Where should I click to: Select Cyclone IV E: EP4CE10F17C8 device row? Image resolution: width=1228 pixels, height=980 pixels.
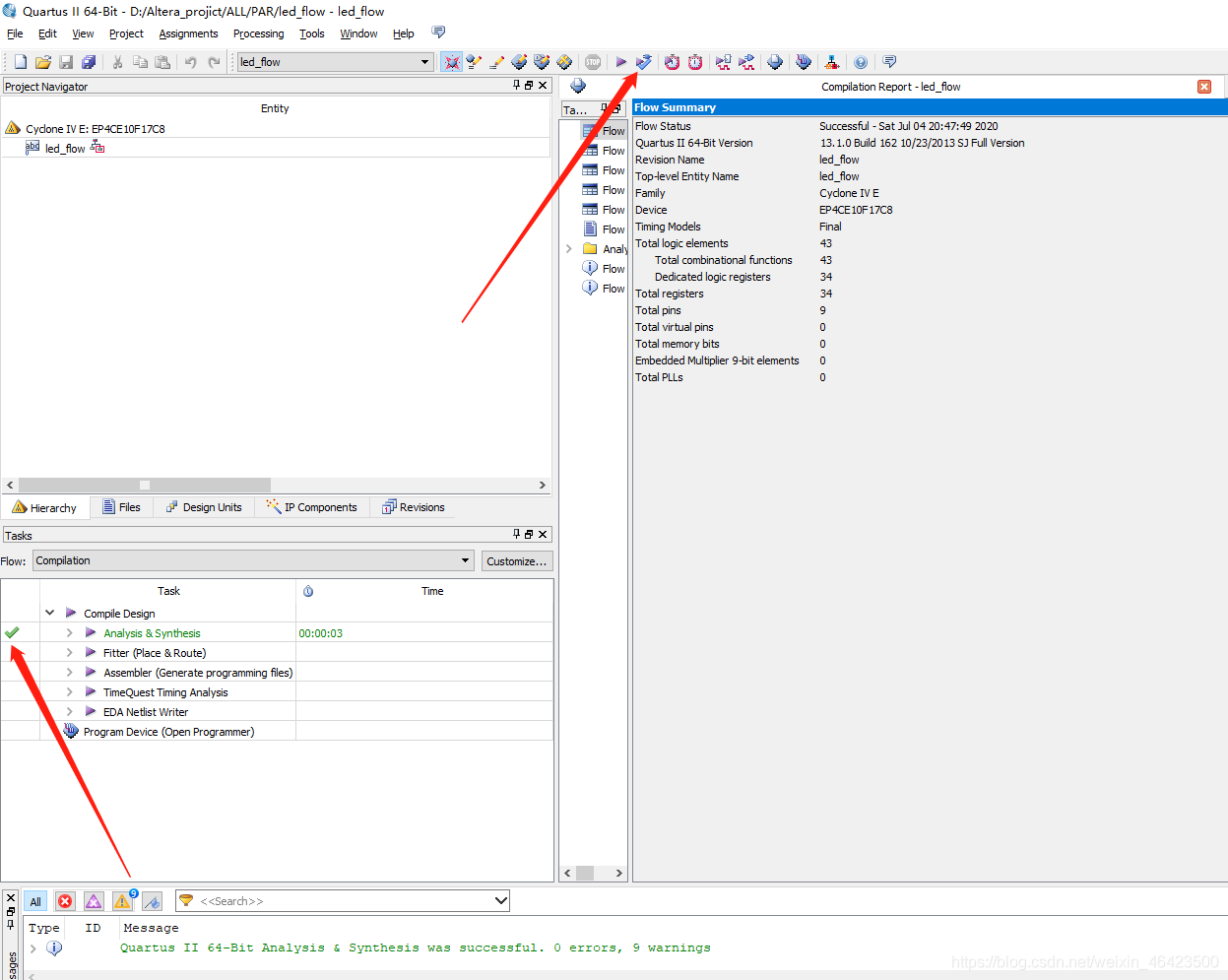tap(95, 129)
